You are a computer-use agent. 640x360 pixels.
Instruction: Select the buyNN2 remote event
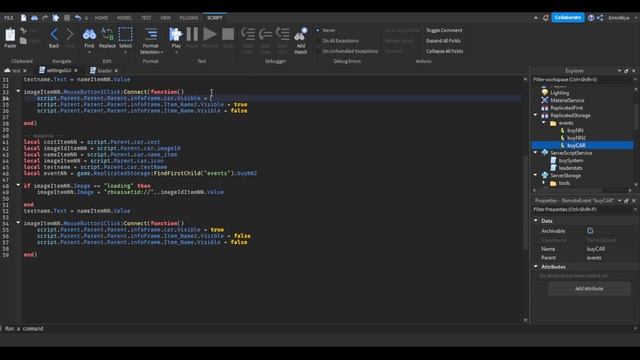coord(576,138)
